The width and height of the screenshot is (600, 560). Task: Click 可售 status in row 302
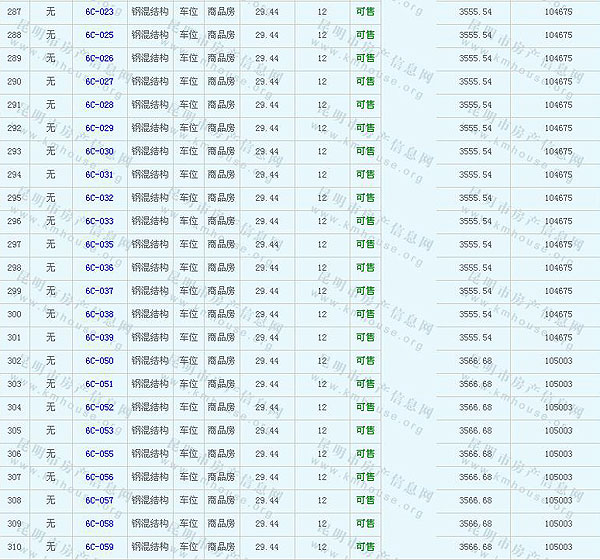point(366,360)
